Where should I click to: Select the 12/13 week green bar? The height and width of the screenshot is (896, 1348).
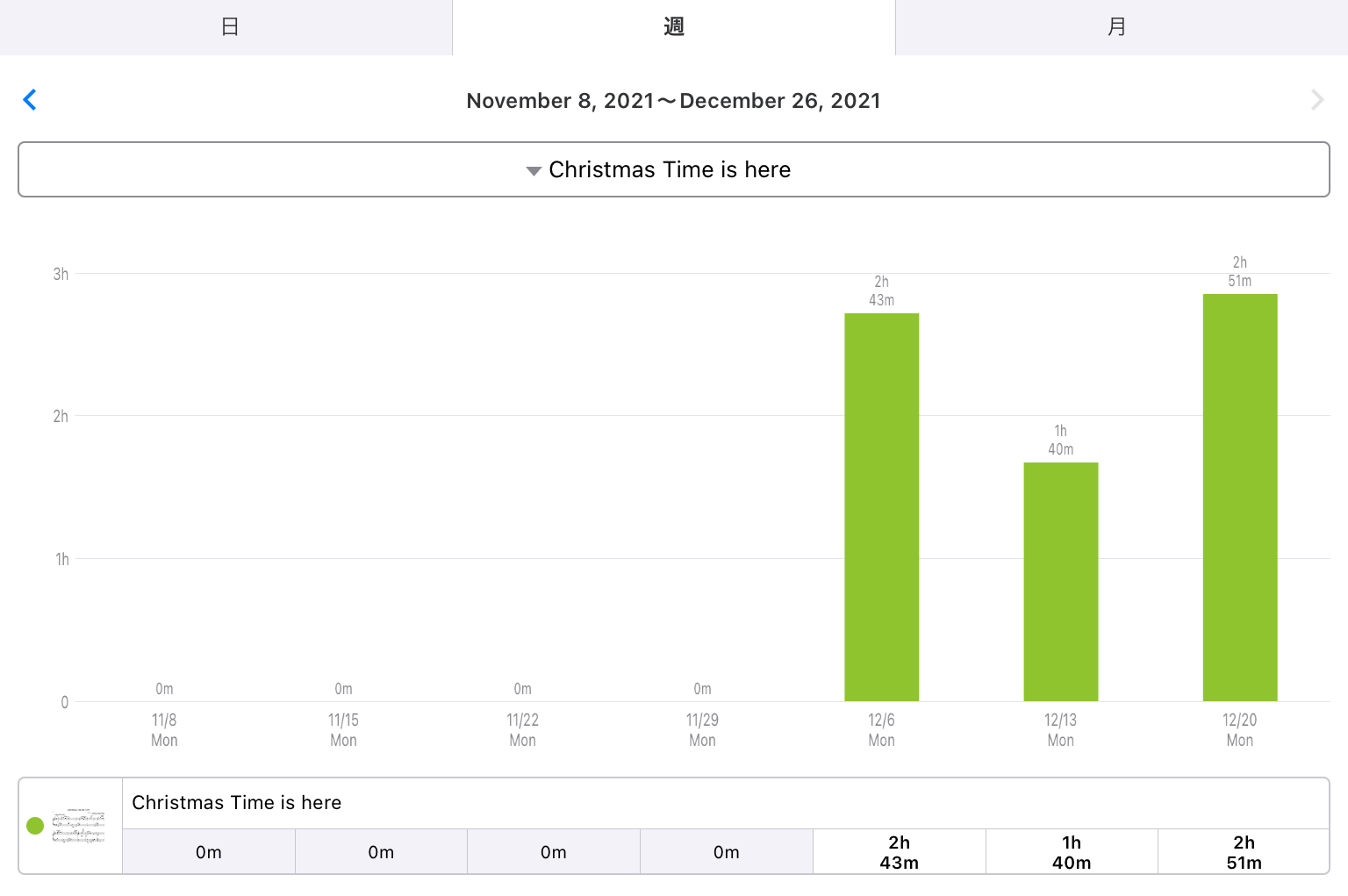(1060, 582)
